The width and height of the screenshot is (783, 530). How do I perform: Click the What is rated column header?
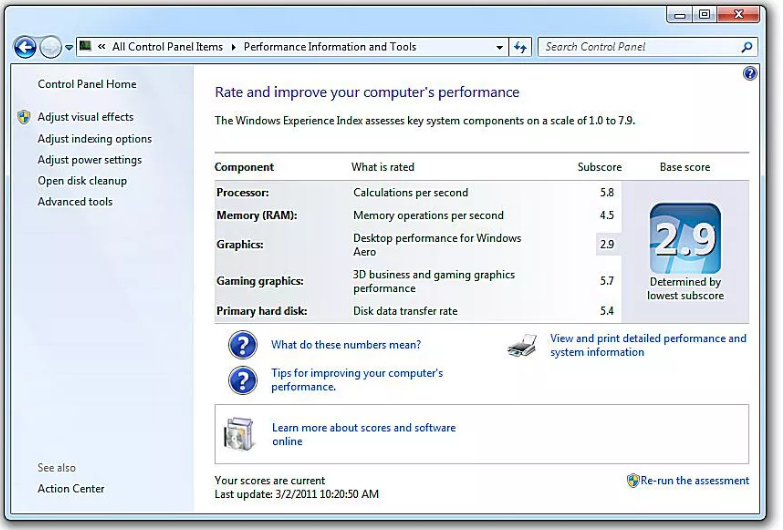pos(383,167)
